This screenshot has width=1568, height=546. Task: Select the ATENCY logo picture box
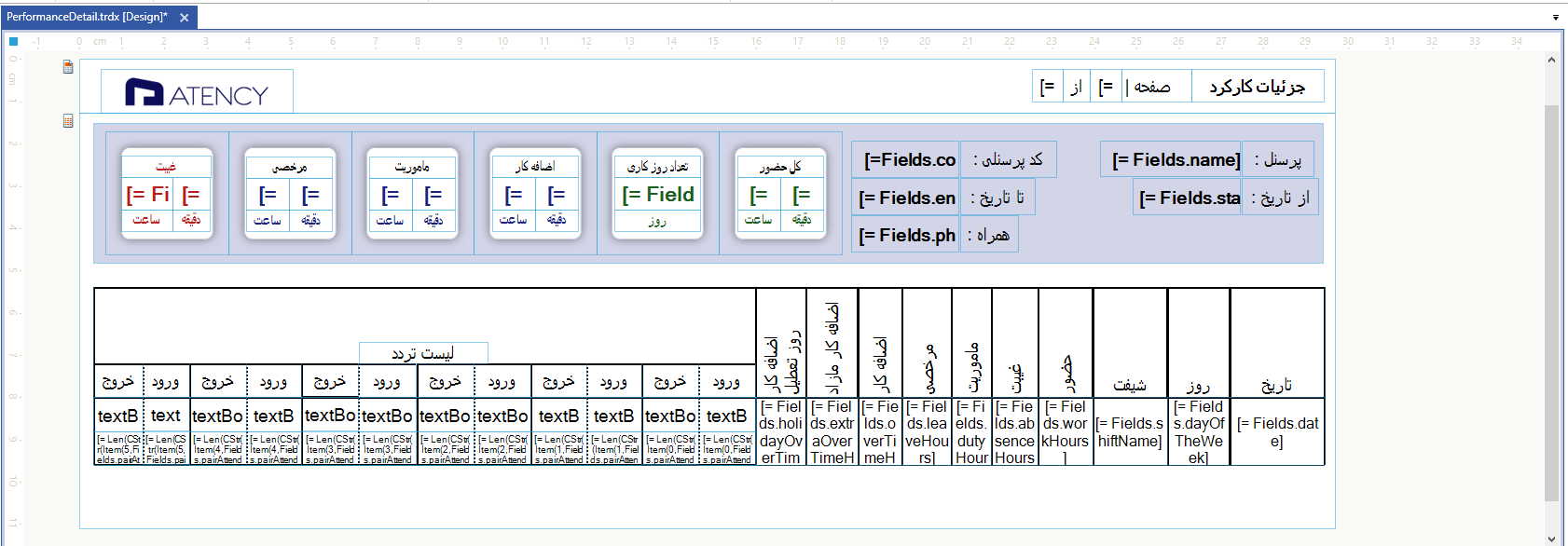(197, 92)
